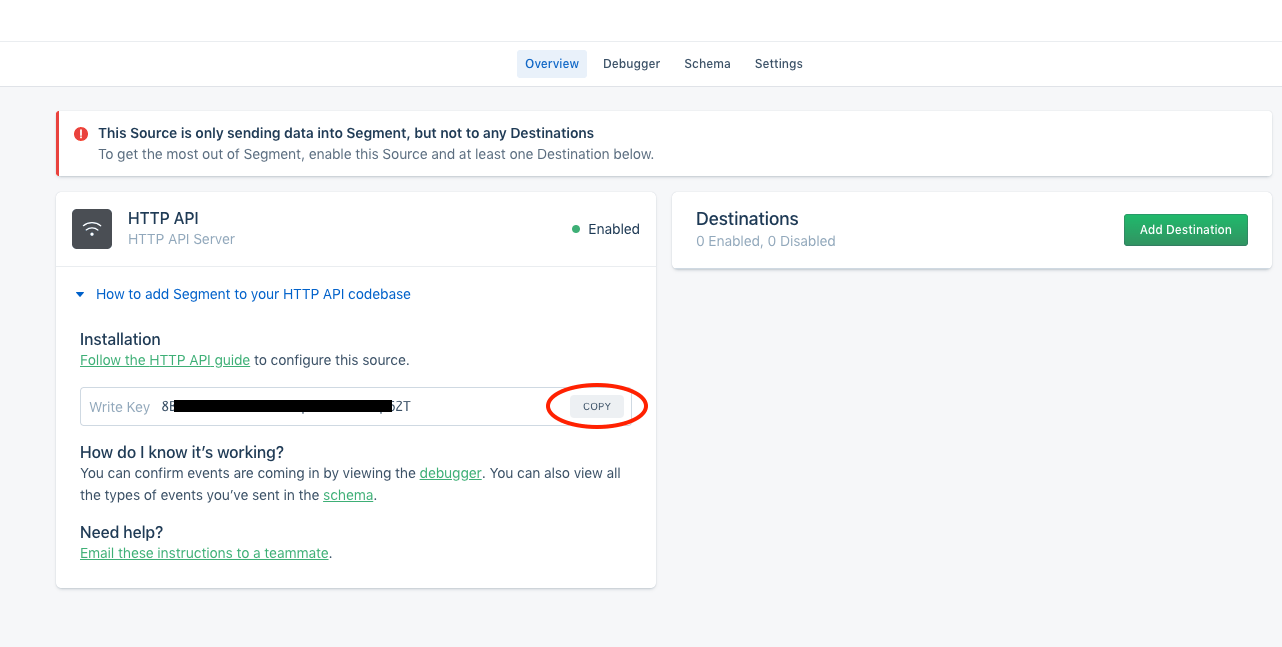Copy the Write Key with COPY button
Viewport: 1282px width, 647px height.
coord(597,406)
